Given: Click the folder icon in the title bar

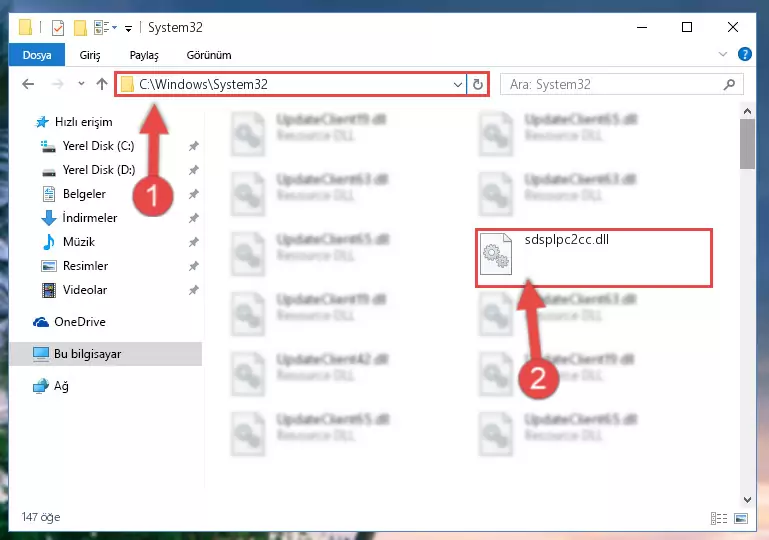Looking at the screenshot, I should click(x=26, y=27).
